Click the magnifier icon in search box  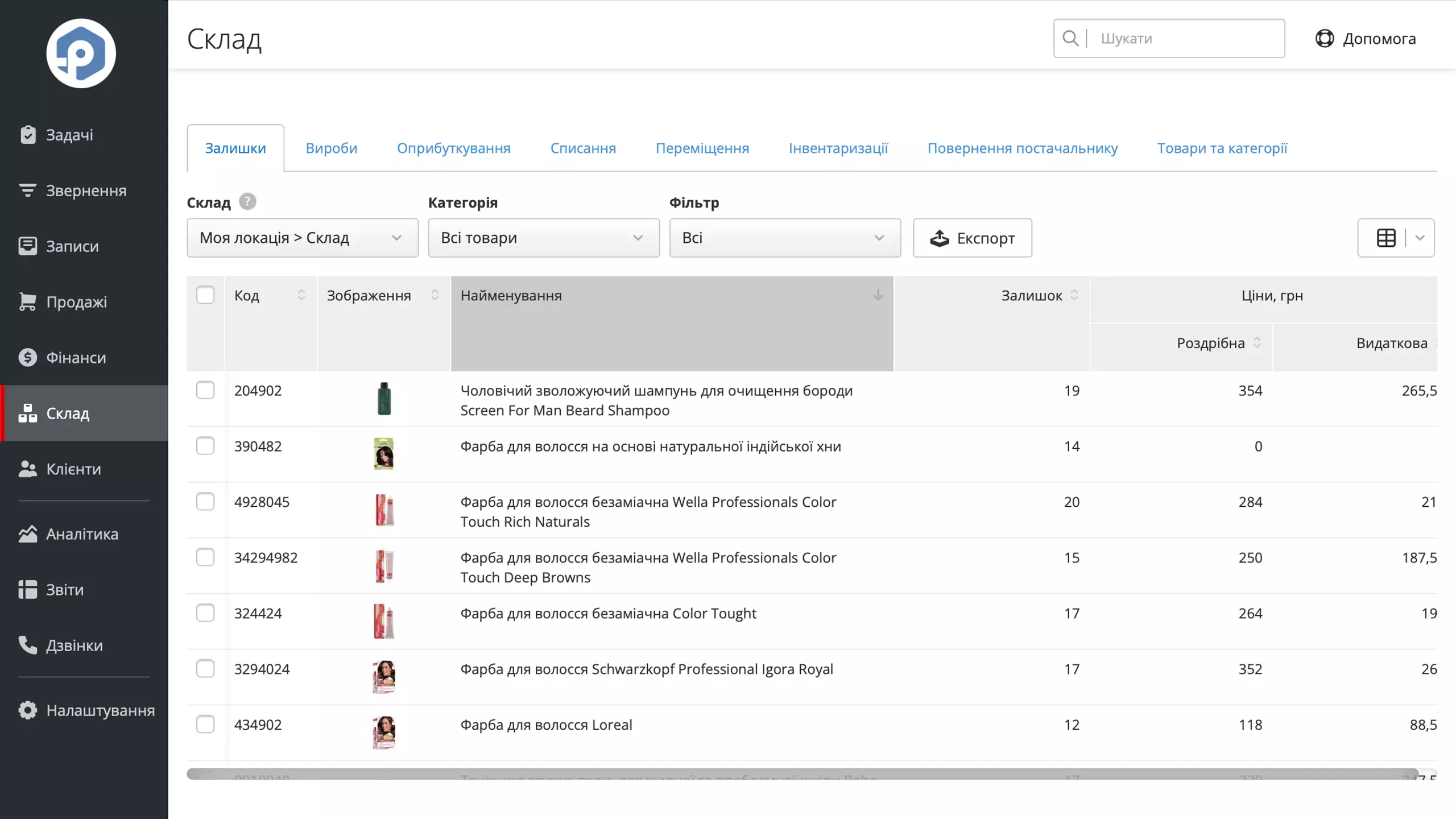(x=1070, y=38)
